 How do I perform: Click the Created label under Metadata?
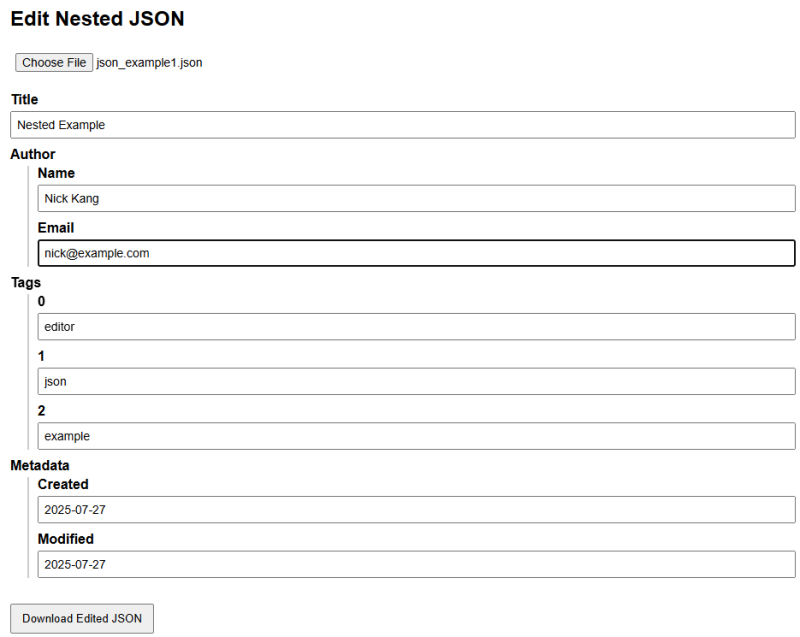[63, 484]
